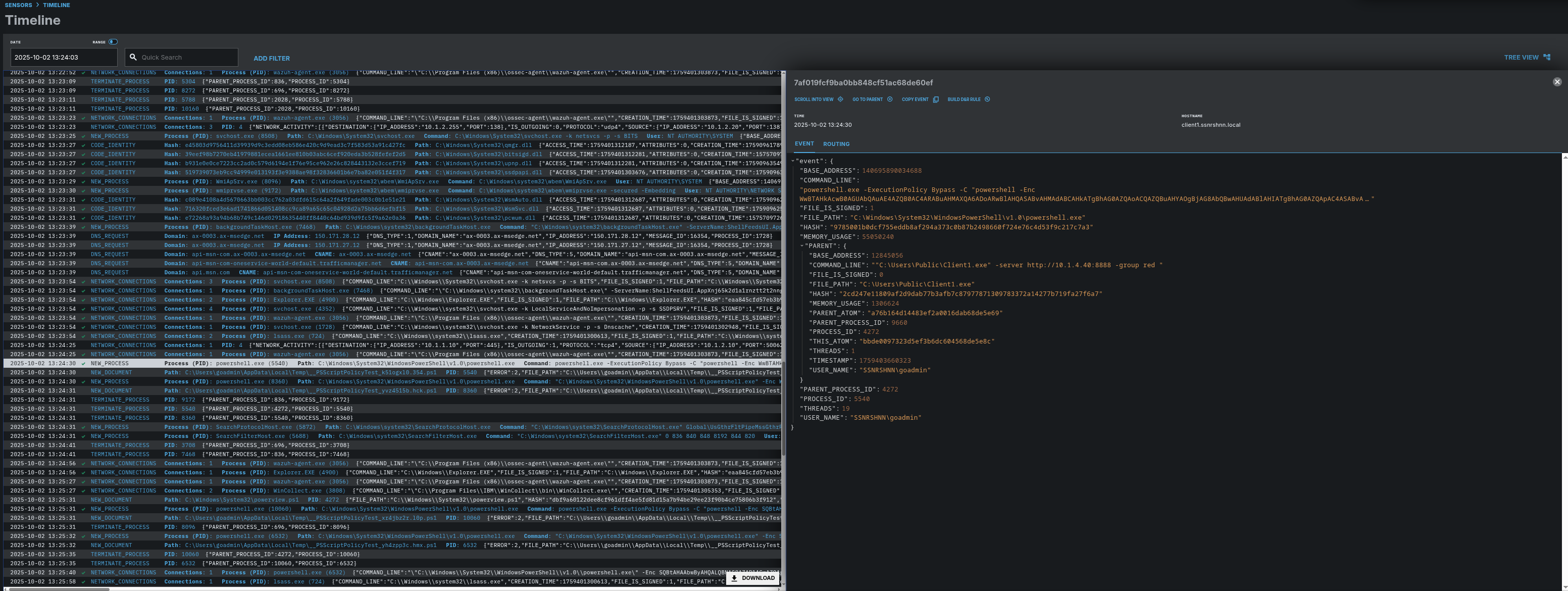Screen dimensions: 1568x591
Task: Collapse the "event" JSON node
Action: pos(792,161)
